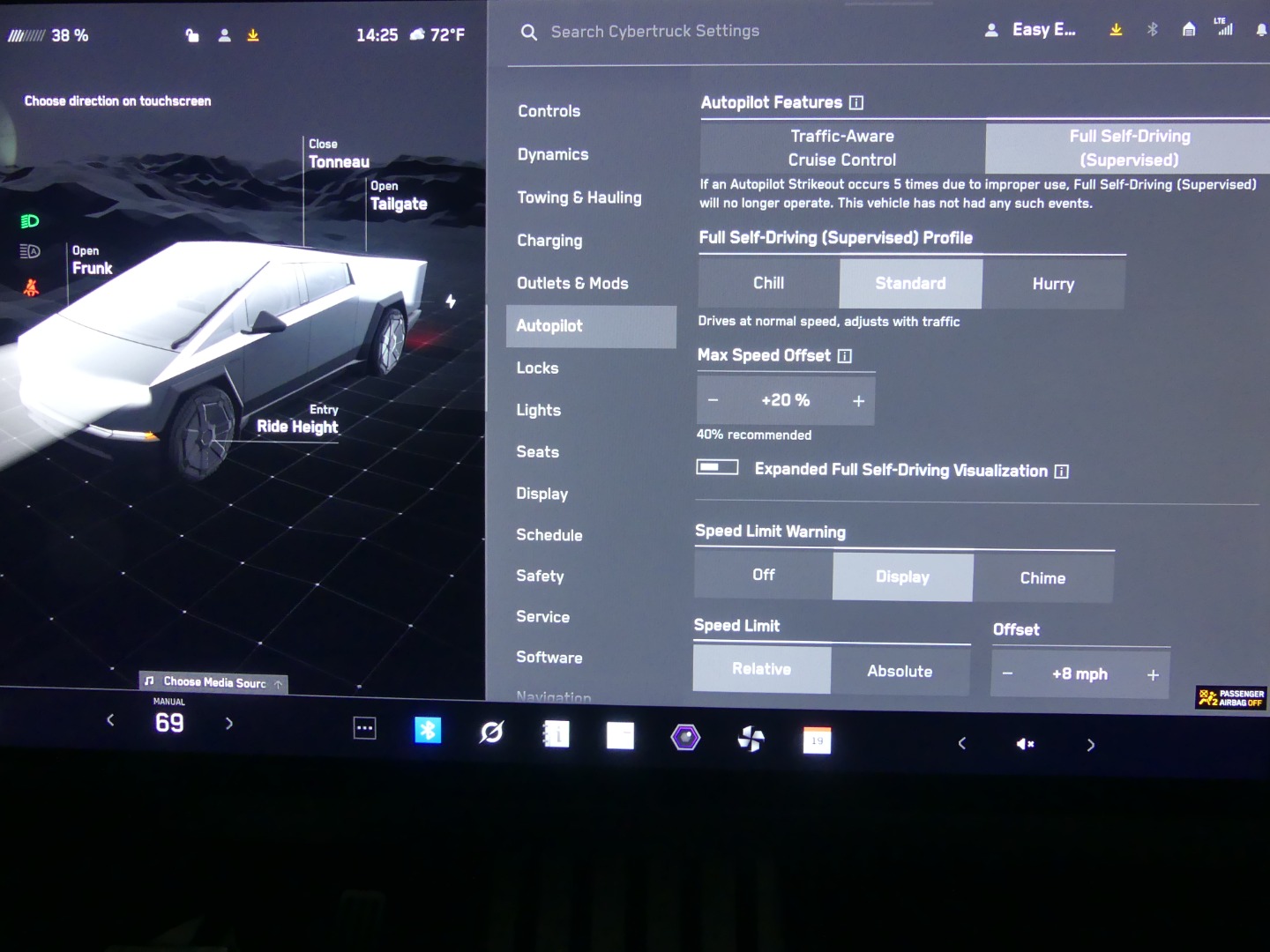Open Expanded Visualization info icon
The height and width of the screenshot is (952, 1270).
pyautogui.click(x=1062, y=472)
